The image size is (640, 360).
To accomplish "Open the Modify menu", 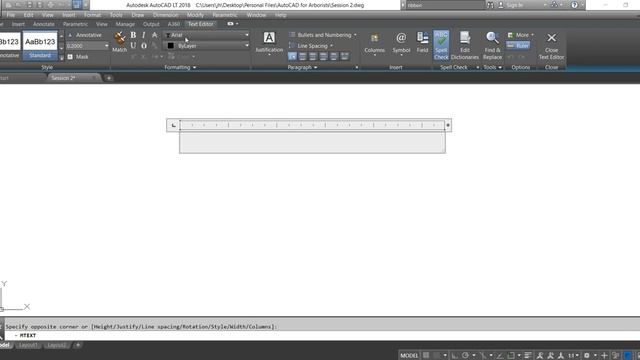I will point(195,15).
